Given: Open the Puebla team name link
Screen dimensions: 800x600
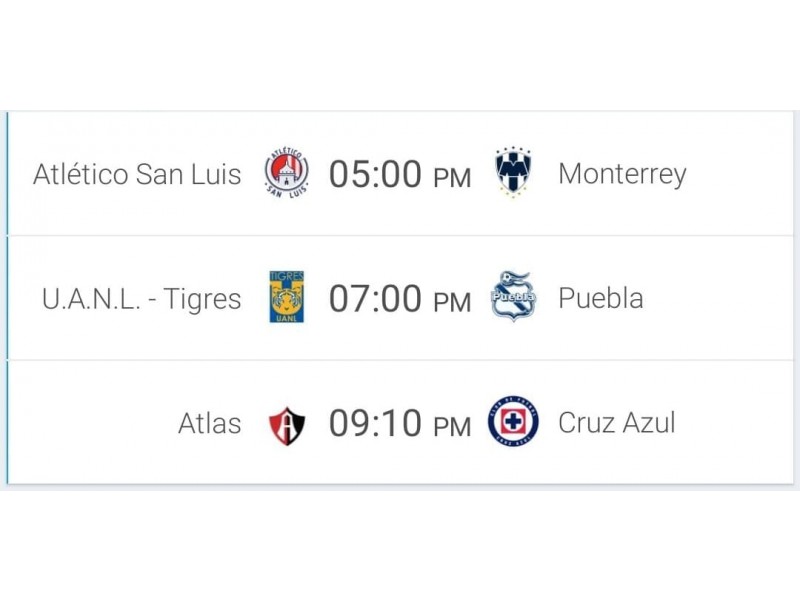Looking at the screenshot, I should click(601, 298).
